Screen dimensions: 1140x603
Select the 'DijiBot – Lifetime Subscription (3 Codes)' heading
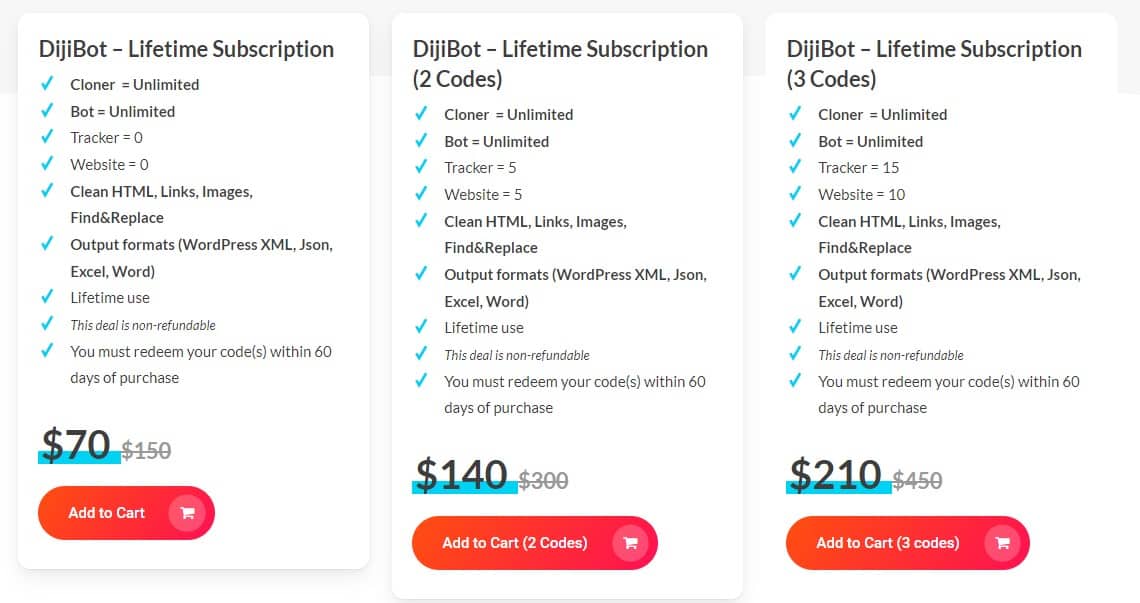[x=934, y=62]
